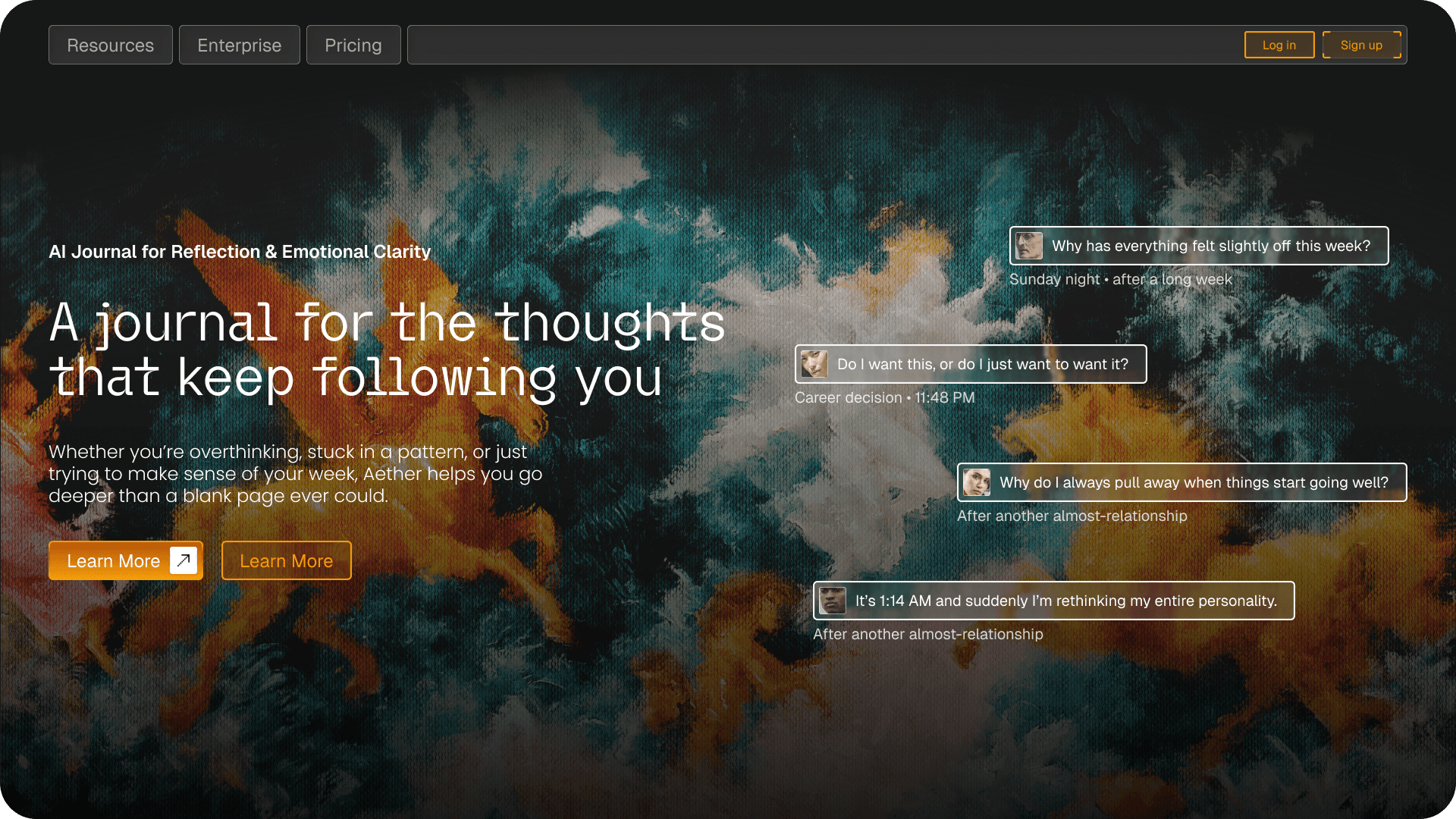Click avatar beside 'It's 1:14 AM' prompt
This screenshot has height=819, width=1456.
(833, 601)
